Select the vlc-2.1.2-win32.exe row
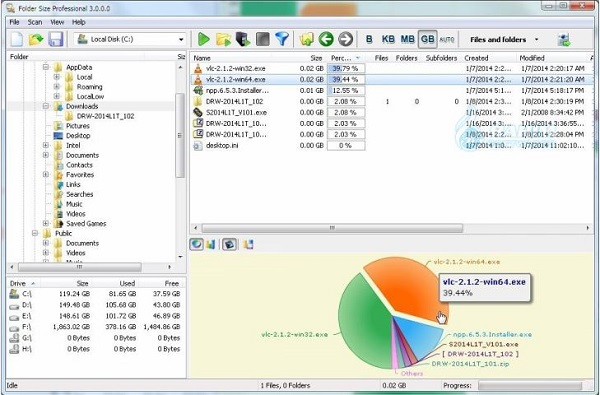 391,69
